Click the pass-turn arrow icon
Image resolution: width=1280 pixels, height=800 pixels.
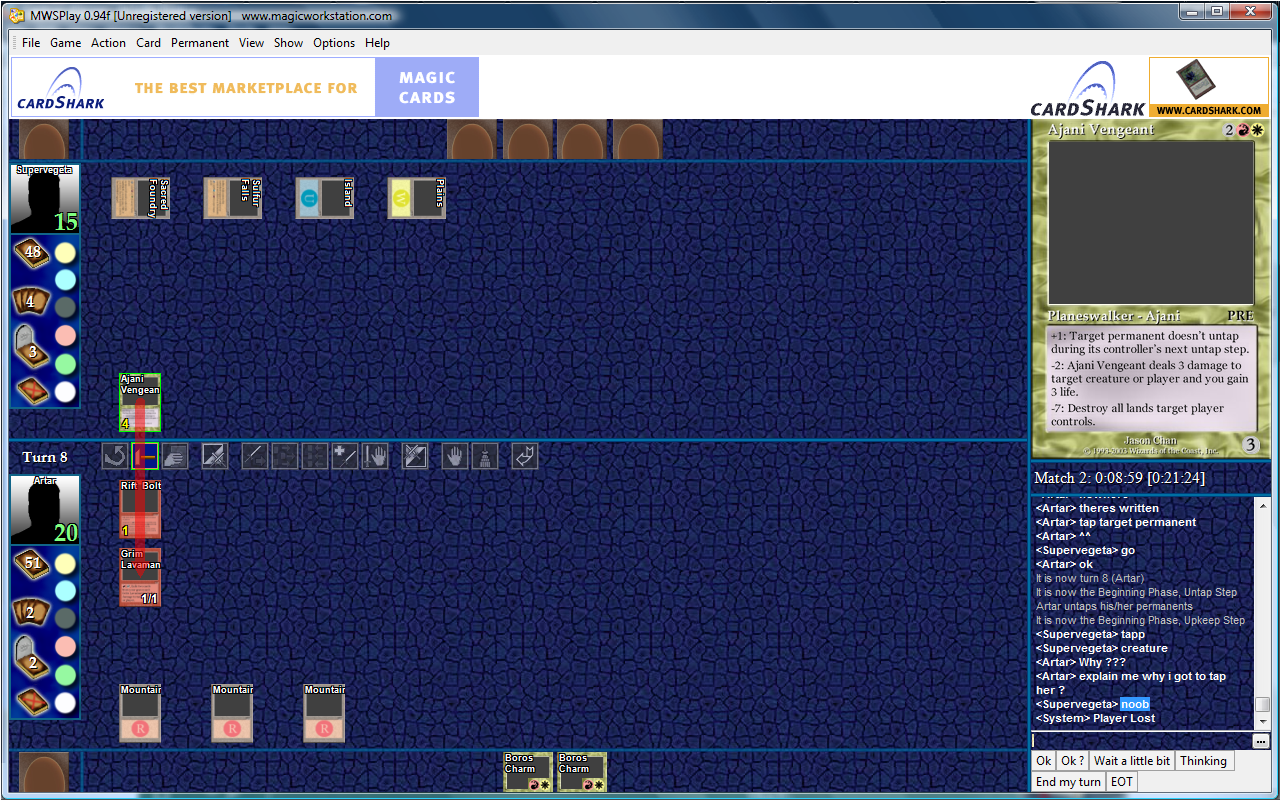point(525,457)
